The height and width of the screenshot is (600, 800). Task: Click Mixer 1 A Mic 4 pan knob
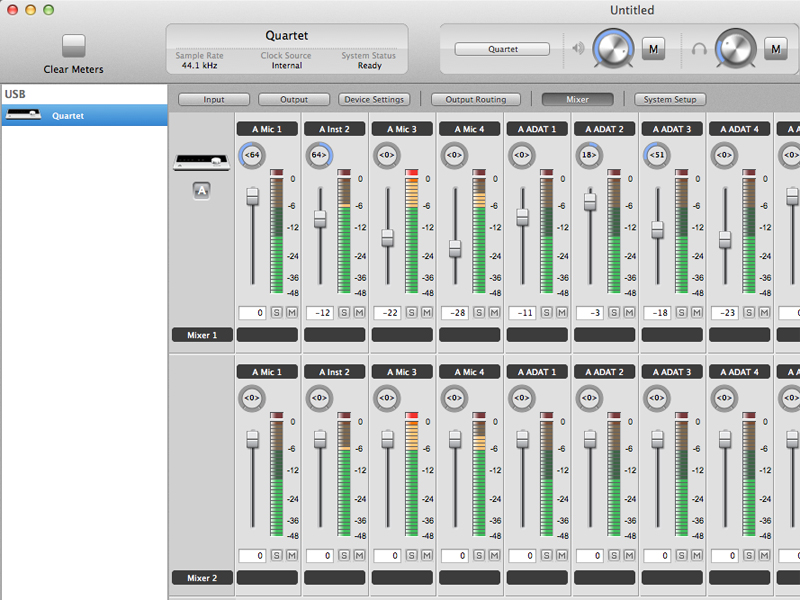click(454, 155)
